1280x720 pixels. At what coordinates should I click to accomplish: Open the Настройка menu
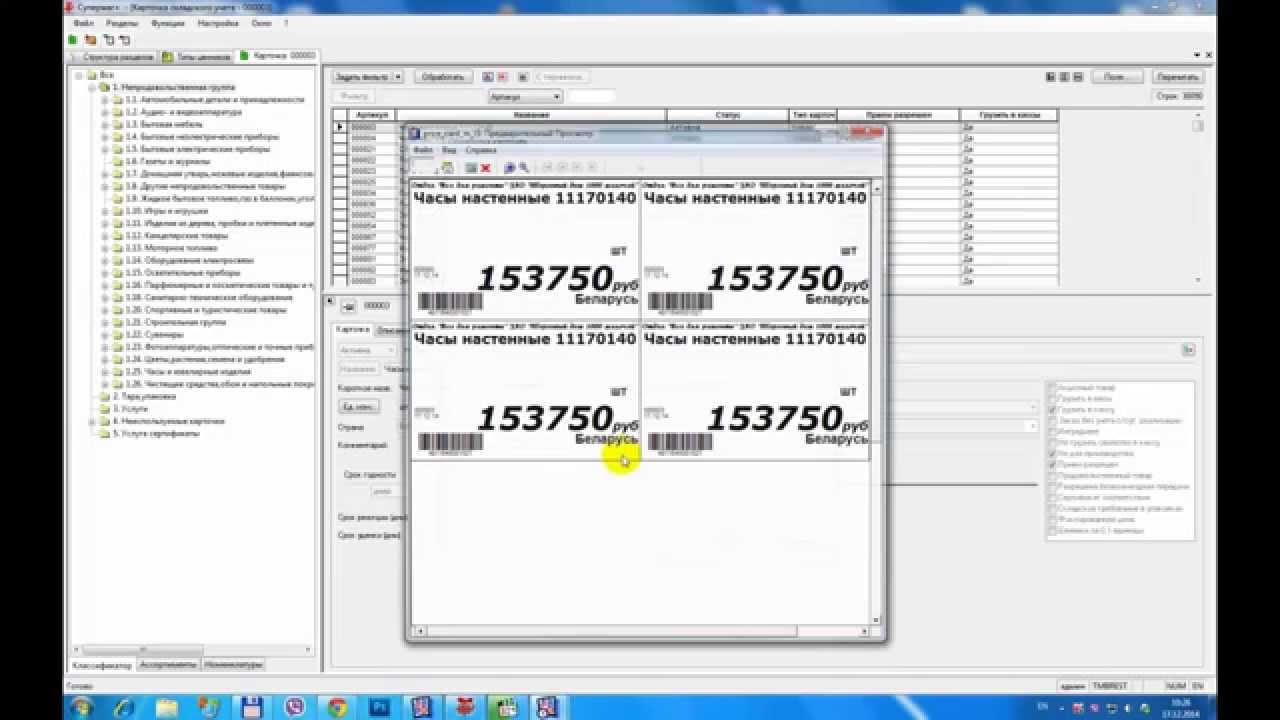pyautogui.click(x=217, y=22)
